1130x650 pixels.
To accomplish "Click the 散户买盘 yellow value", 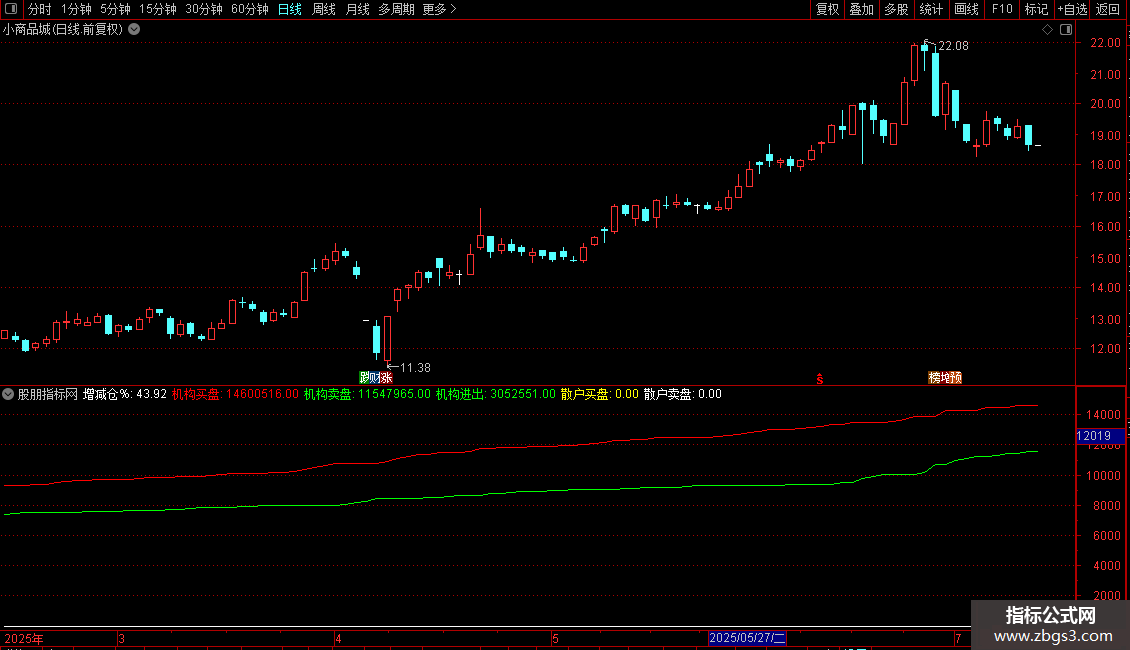I will coord(627,394).
